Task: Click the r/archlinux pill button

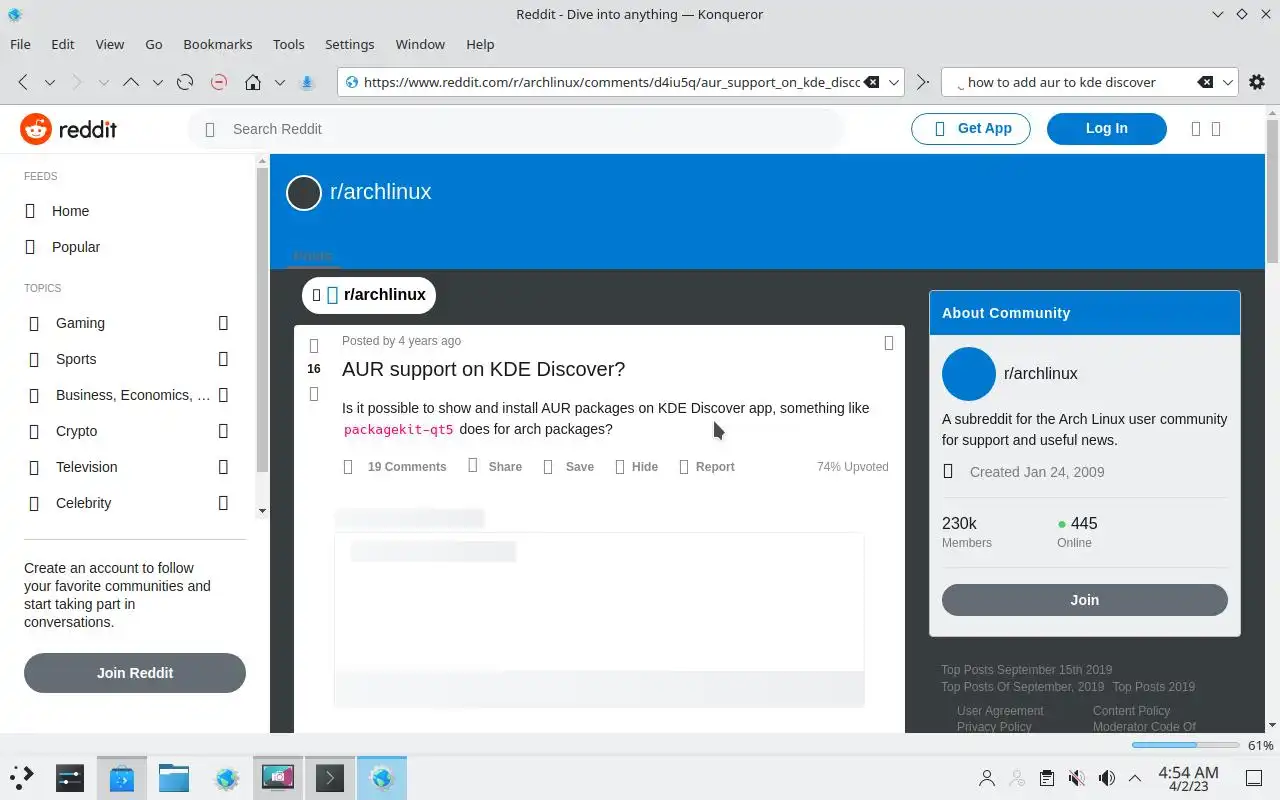Action: 369,295
